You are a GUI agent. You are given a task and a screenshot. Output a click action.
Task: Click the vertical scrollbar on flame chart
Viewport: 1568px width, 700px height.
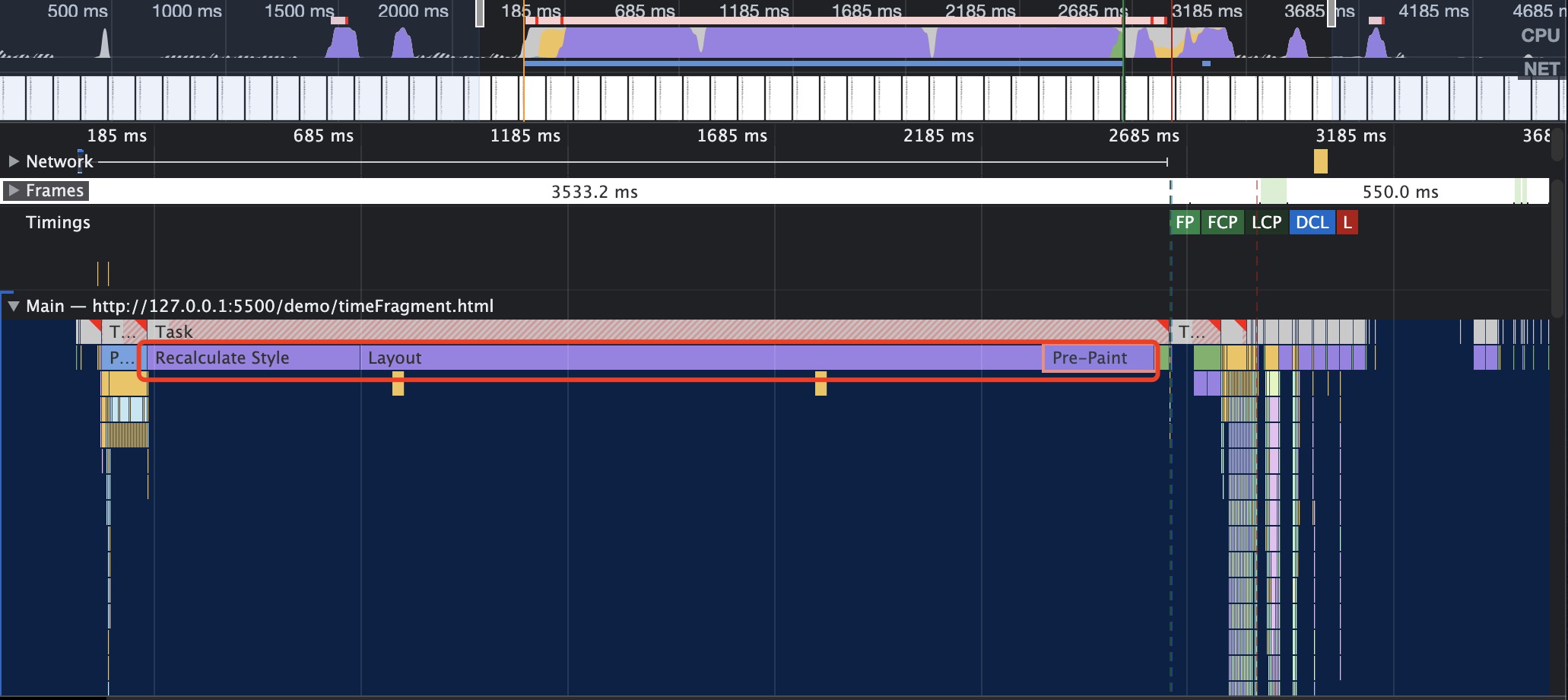pyautogui.click(x=1557, y=248)
